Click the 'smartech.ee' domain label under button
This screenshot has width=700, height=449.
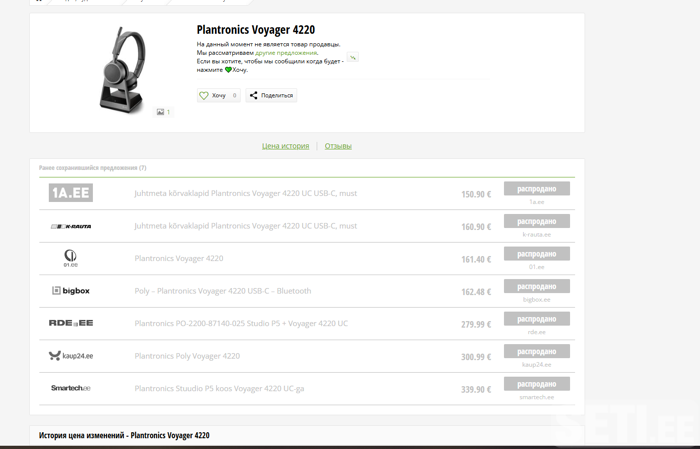[x=537, y=397]
